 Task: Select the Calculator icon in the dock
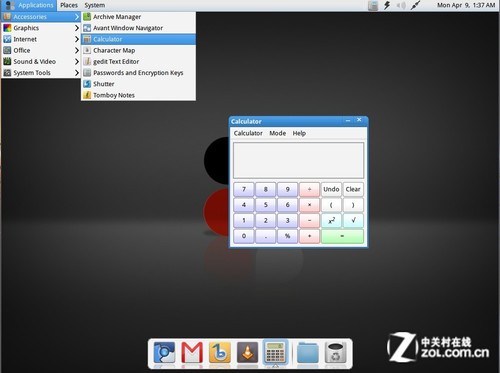pyautogui.click(x=275, y=352)
